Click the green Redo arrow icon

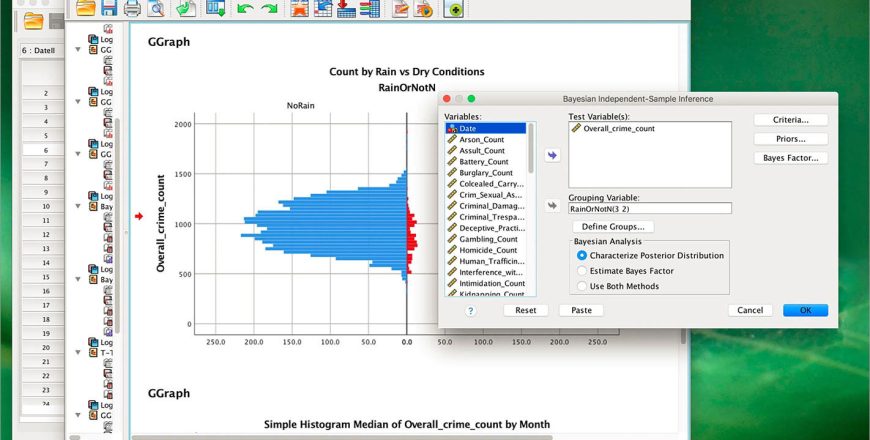[269, 8]
